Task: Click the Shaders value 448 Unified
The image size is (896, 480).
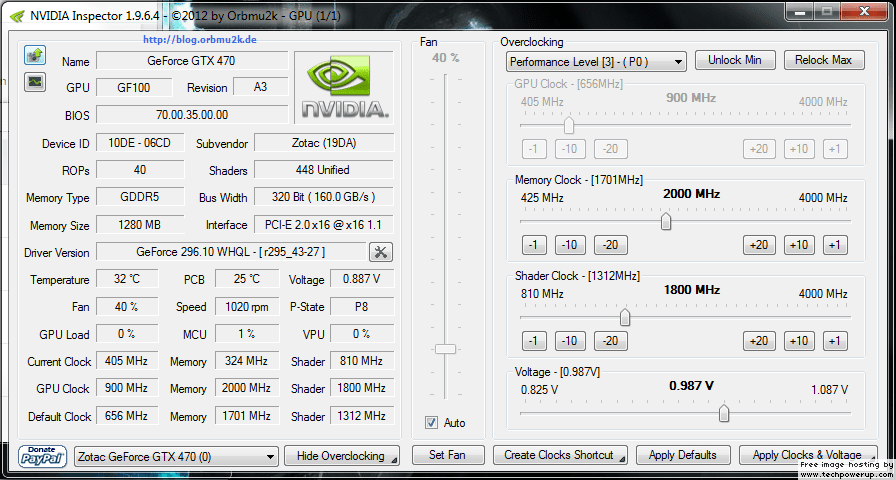Action: tap(324, 170)
